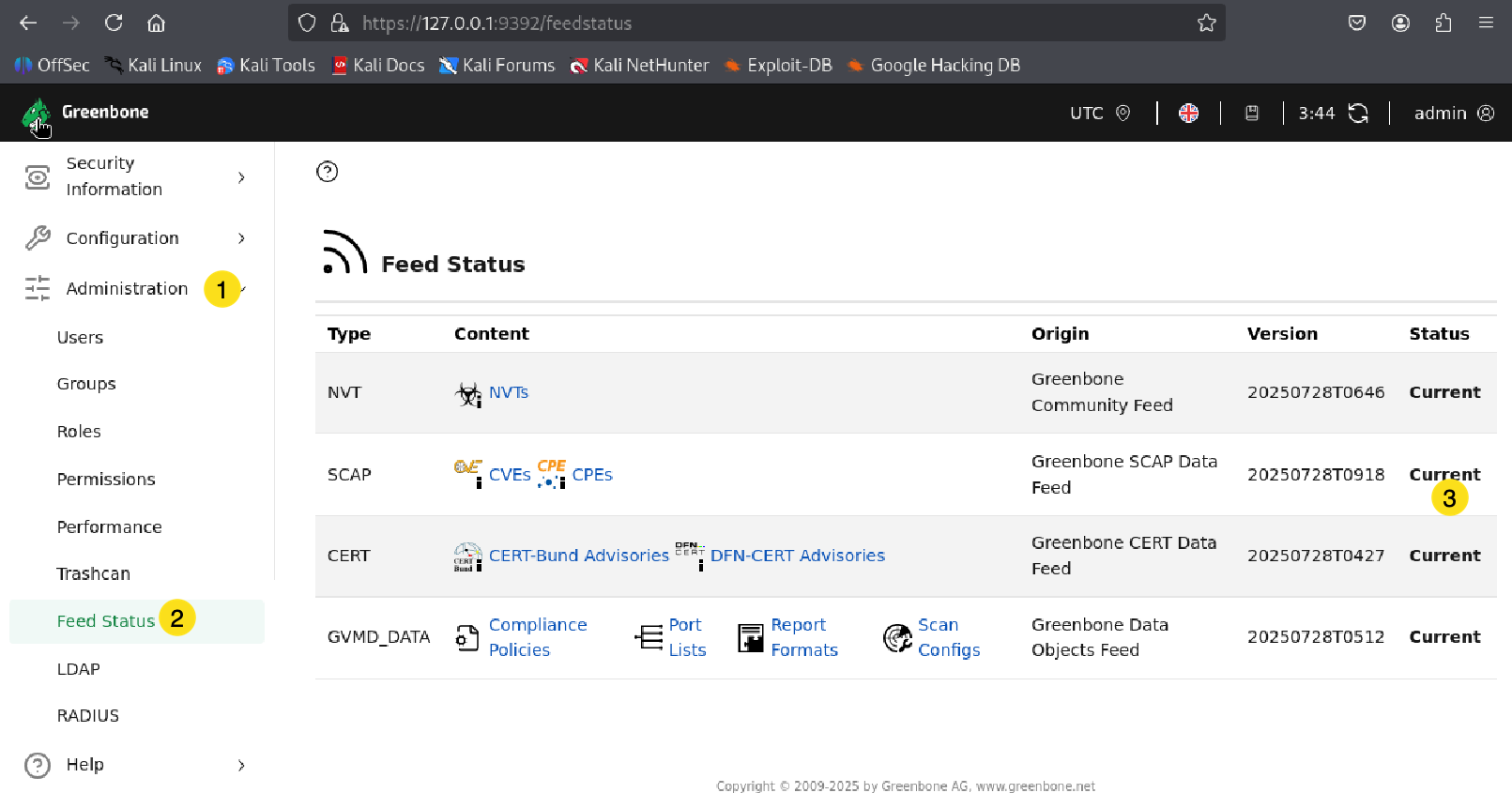Open the RADIUS menu item
Image resolution: width=1512 pixels, height=793 pixels.
pos(87,716)
